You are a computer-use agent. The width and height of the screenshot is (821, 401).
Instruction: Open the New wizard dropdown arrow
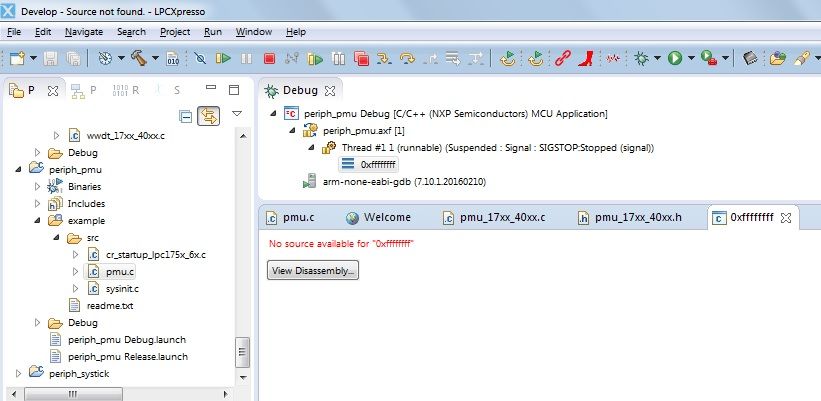34,58
